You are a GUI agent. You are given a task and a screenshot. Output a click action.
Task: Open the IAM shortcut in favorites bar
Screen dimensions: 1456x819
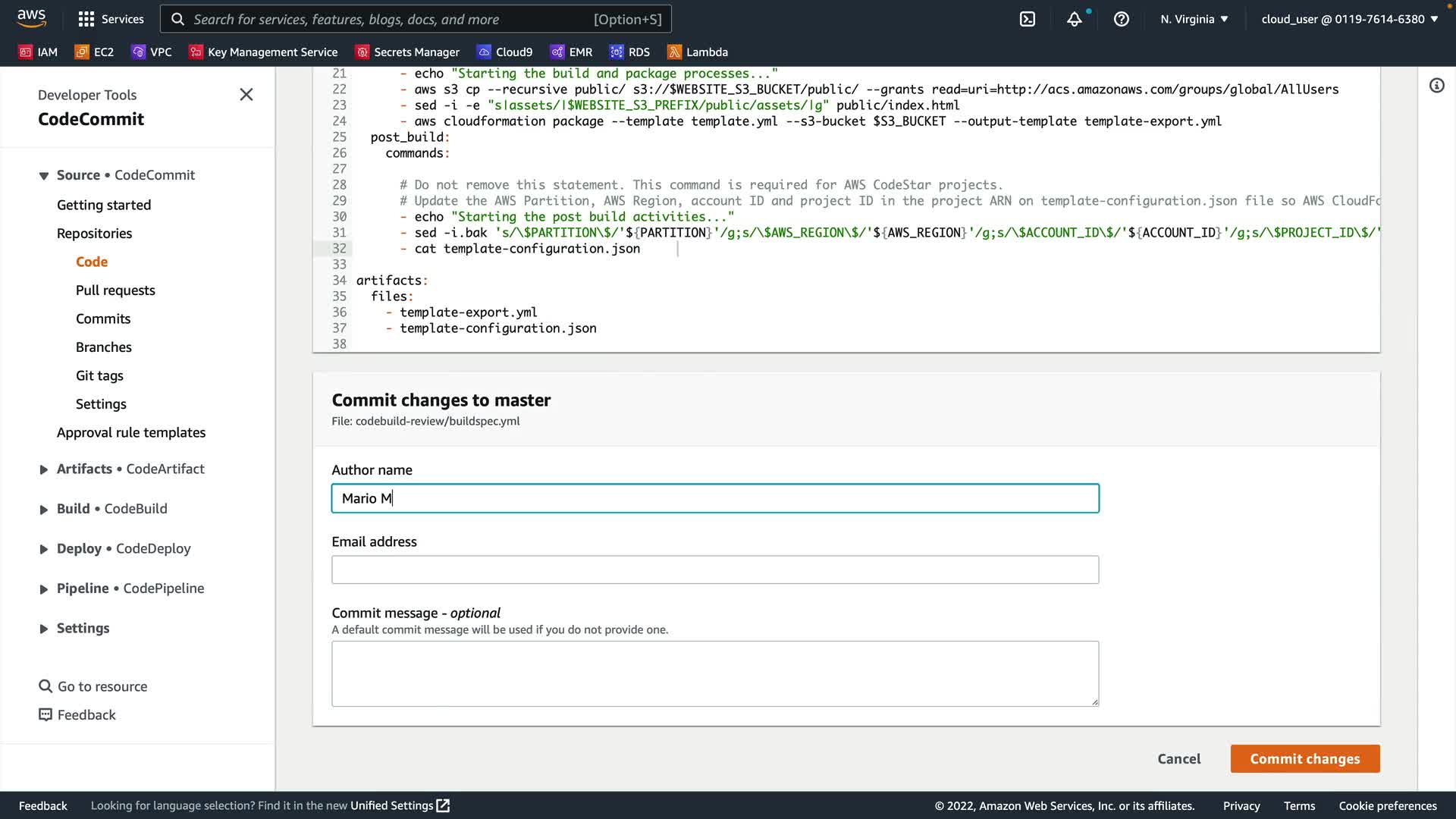pyautogui.click(x=38, y=52)
